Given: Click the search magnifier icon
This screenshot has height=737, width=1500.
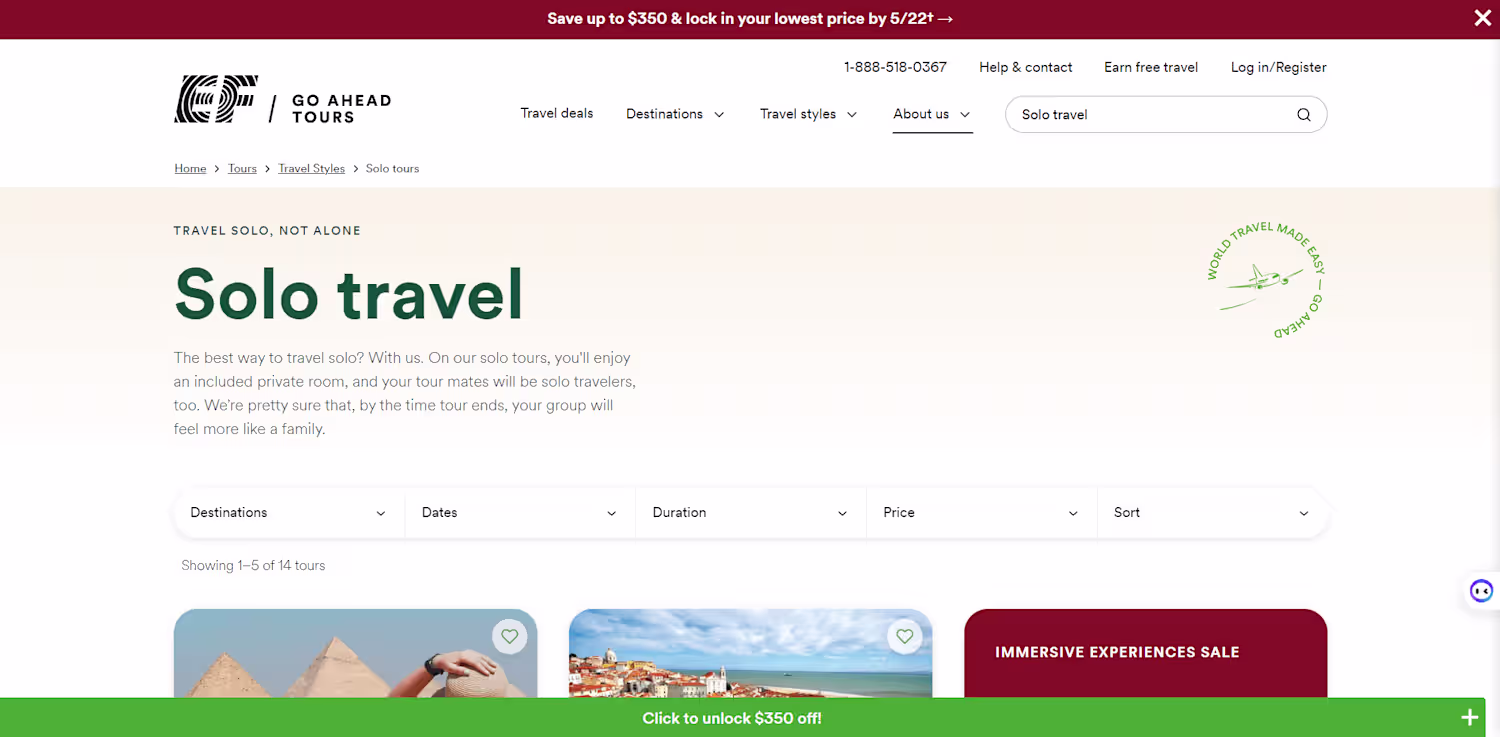Looking at the screenshot, I should coord(1303,114).
